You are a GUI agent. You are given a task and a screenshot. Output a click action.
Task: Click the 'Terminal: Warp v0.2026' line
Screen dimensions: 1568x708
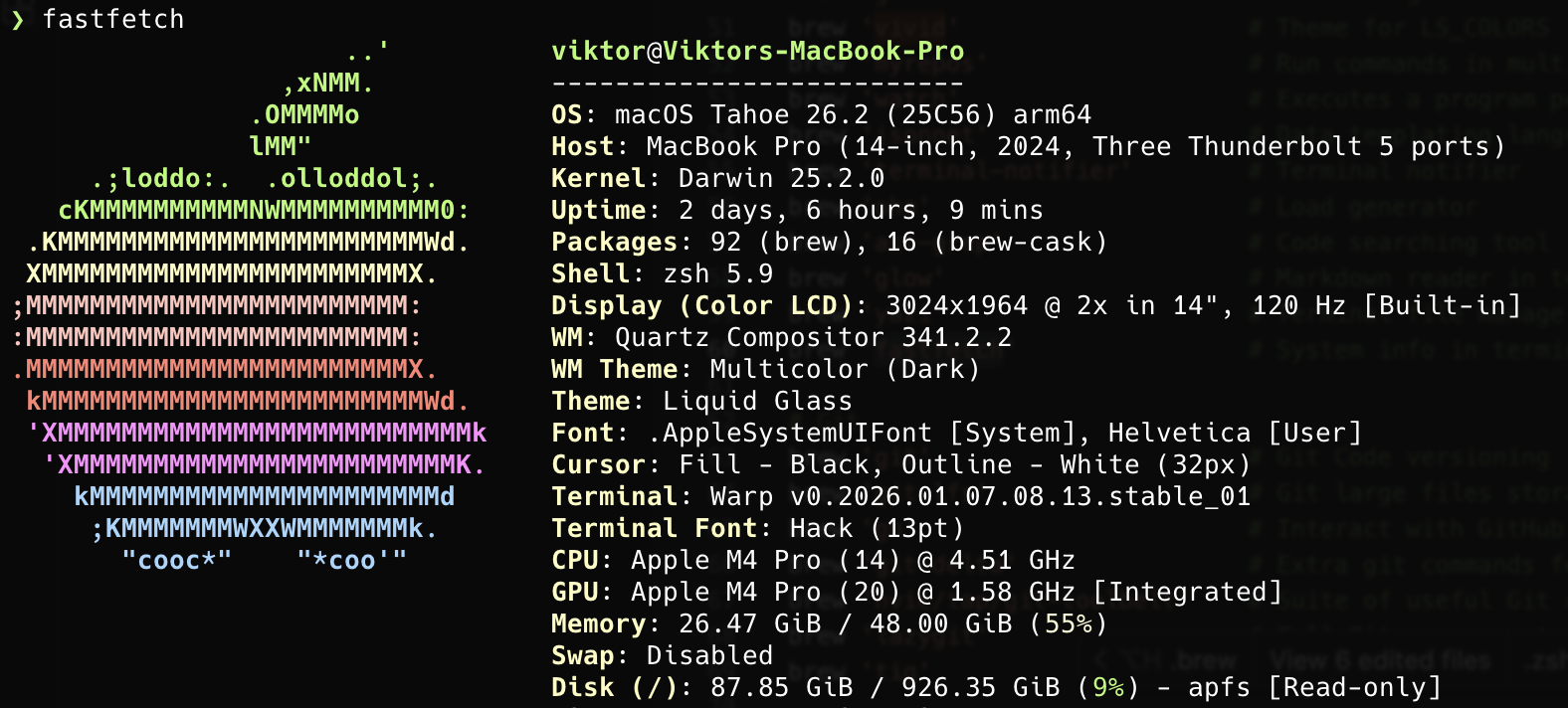[901, 496]
